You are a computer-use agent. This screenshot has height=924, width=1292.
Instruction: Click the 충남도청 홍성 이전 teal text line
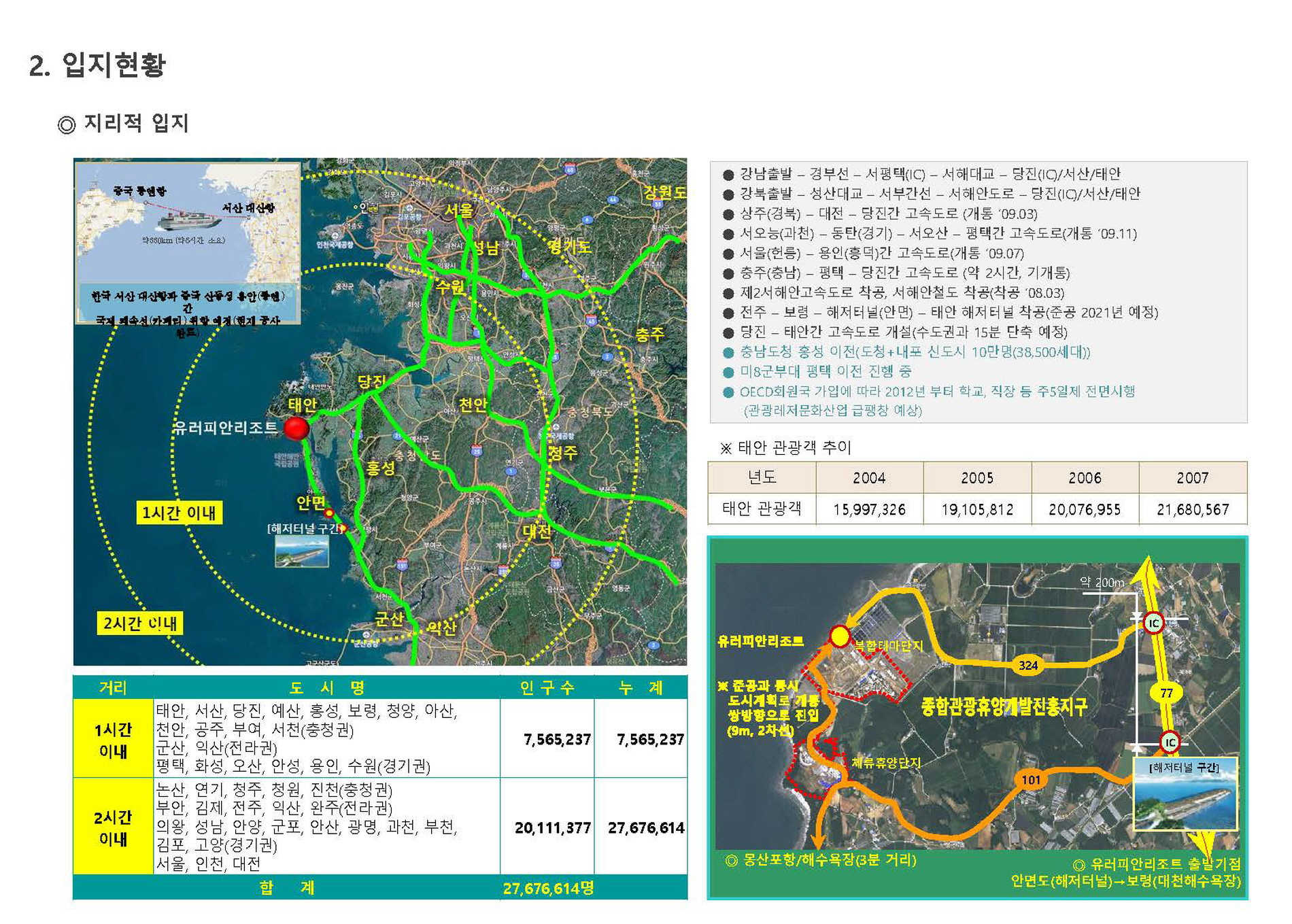coord(914,352)
